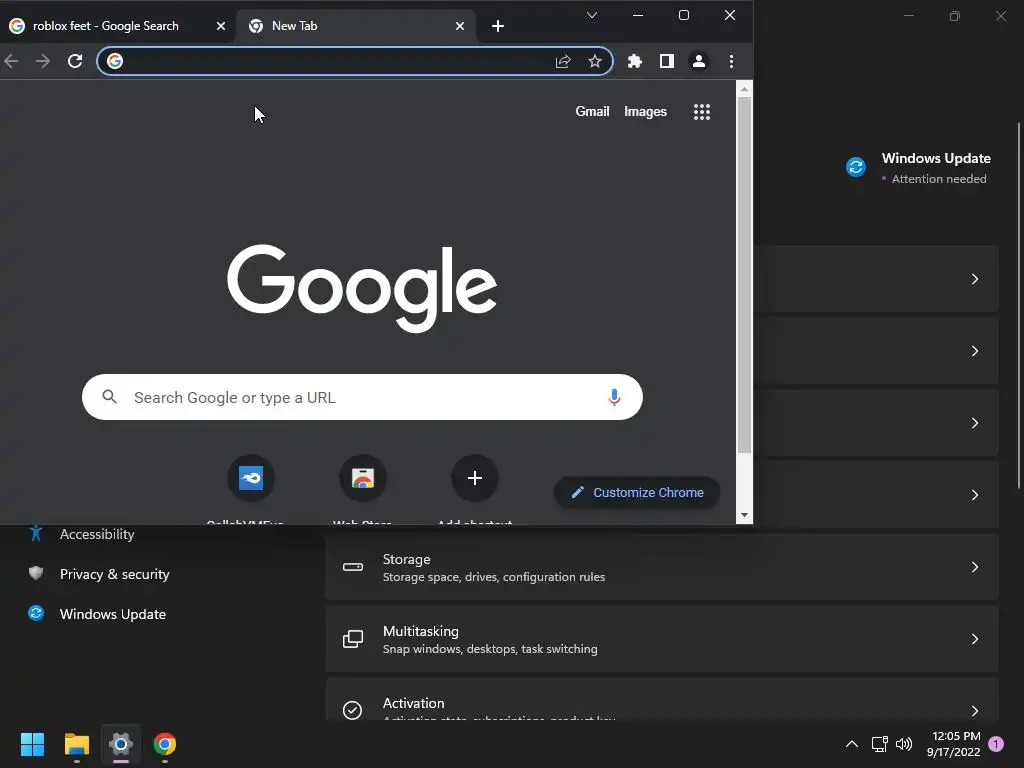Click Chrome icon on taskbar
The width and height of the screenshot is (1024, 768).
coord(165,744)
